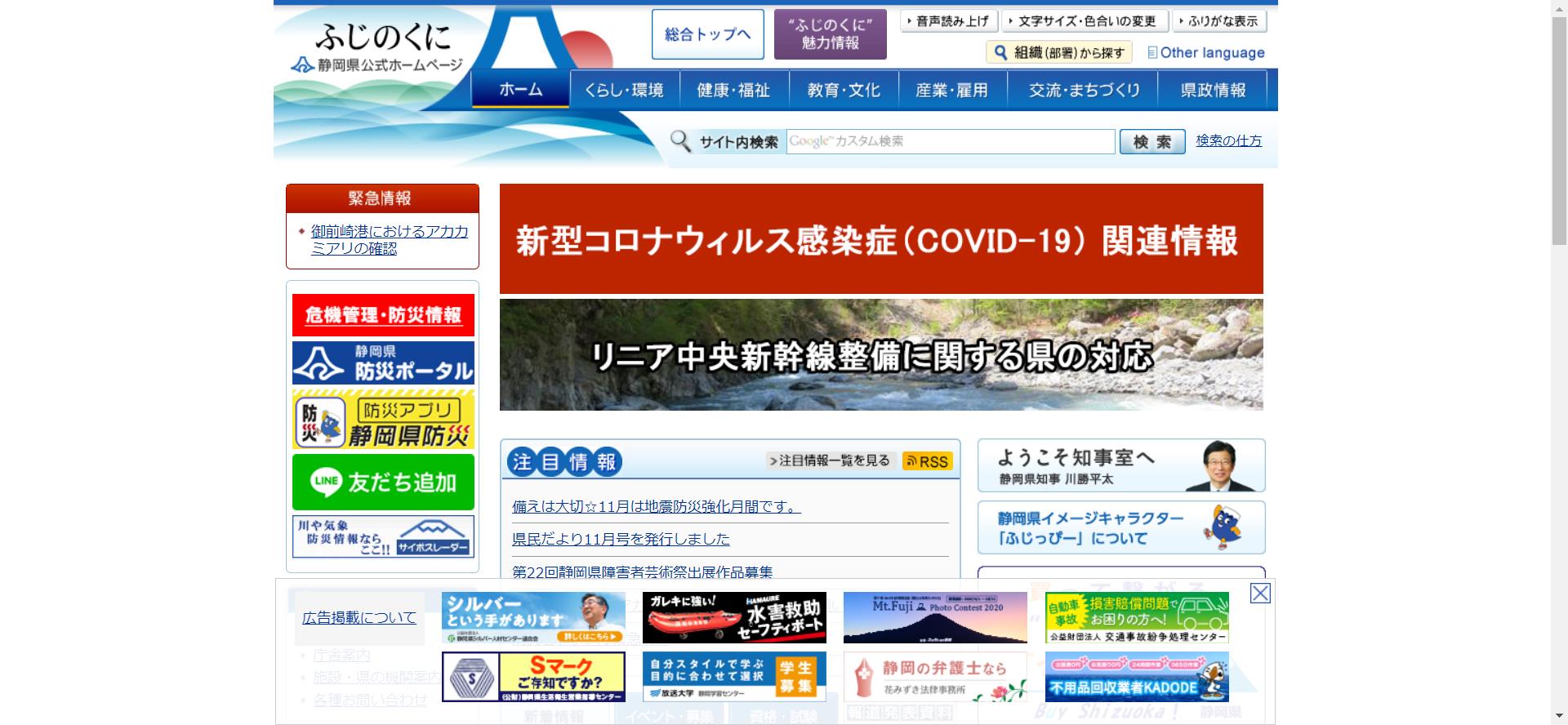The image size is (1568, 725).
Task: Open the COVID-19 related information banner
Action: tap(880, 239)
